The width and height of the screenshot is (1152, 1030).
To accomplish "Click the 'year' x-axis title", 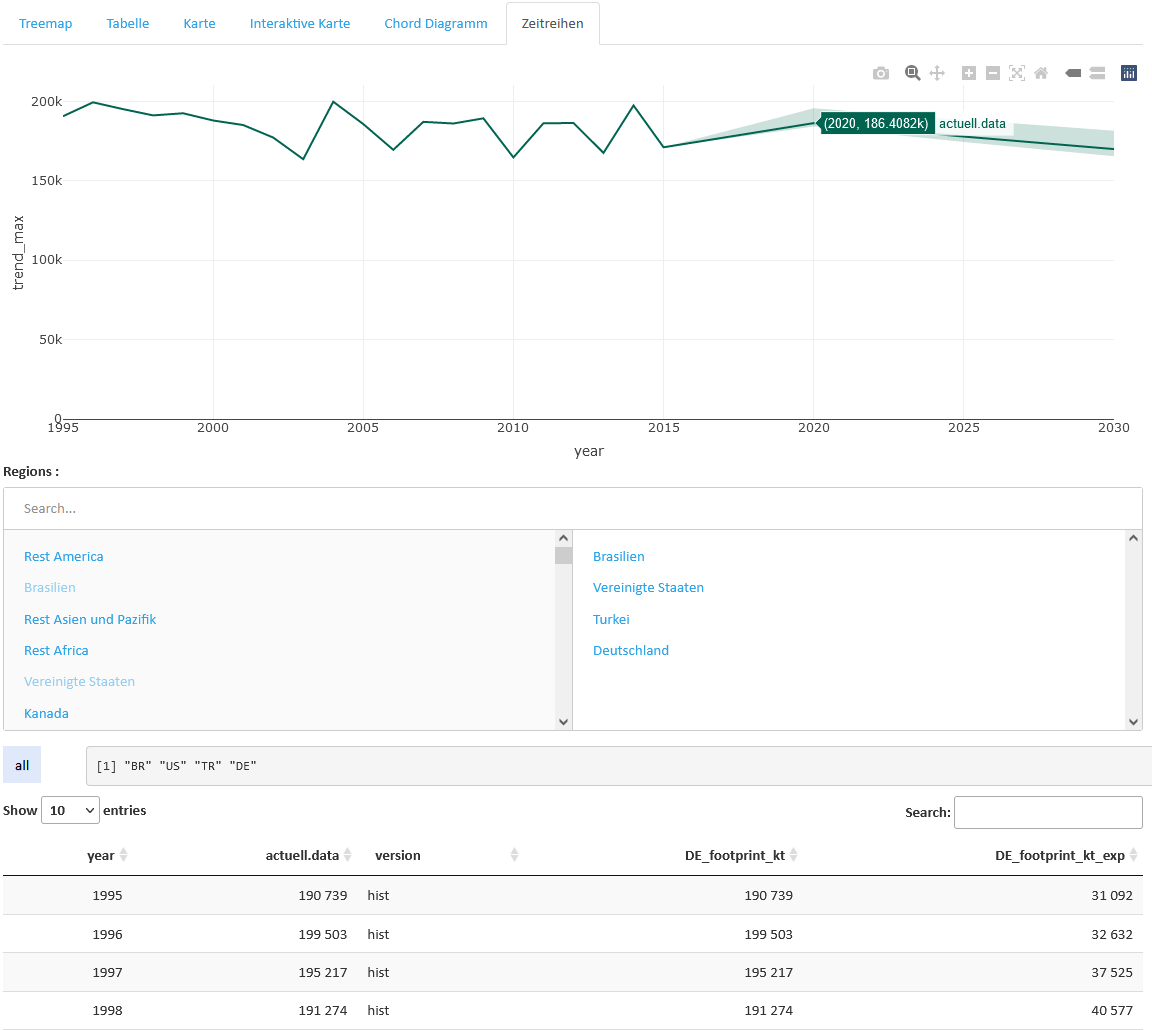I will coord(588,450).
